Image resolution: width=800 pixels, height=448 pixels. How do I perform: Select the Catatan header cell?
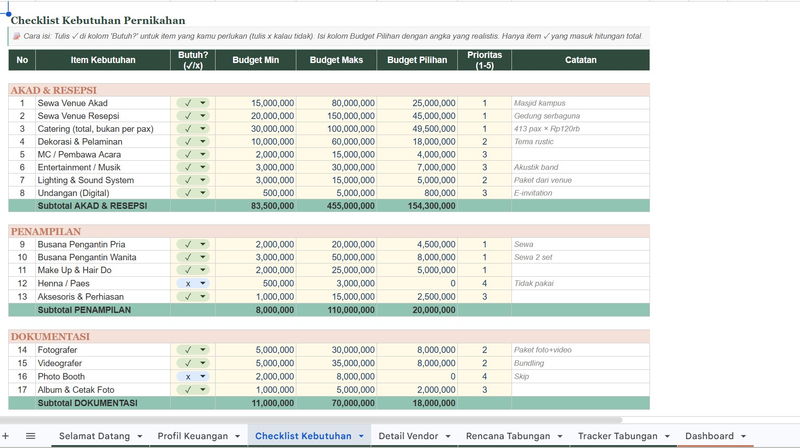pyautogui.click(x=581, y=60)
